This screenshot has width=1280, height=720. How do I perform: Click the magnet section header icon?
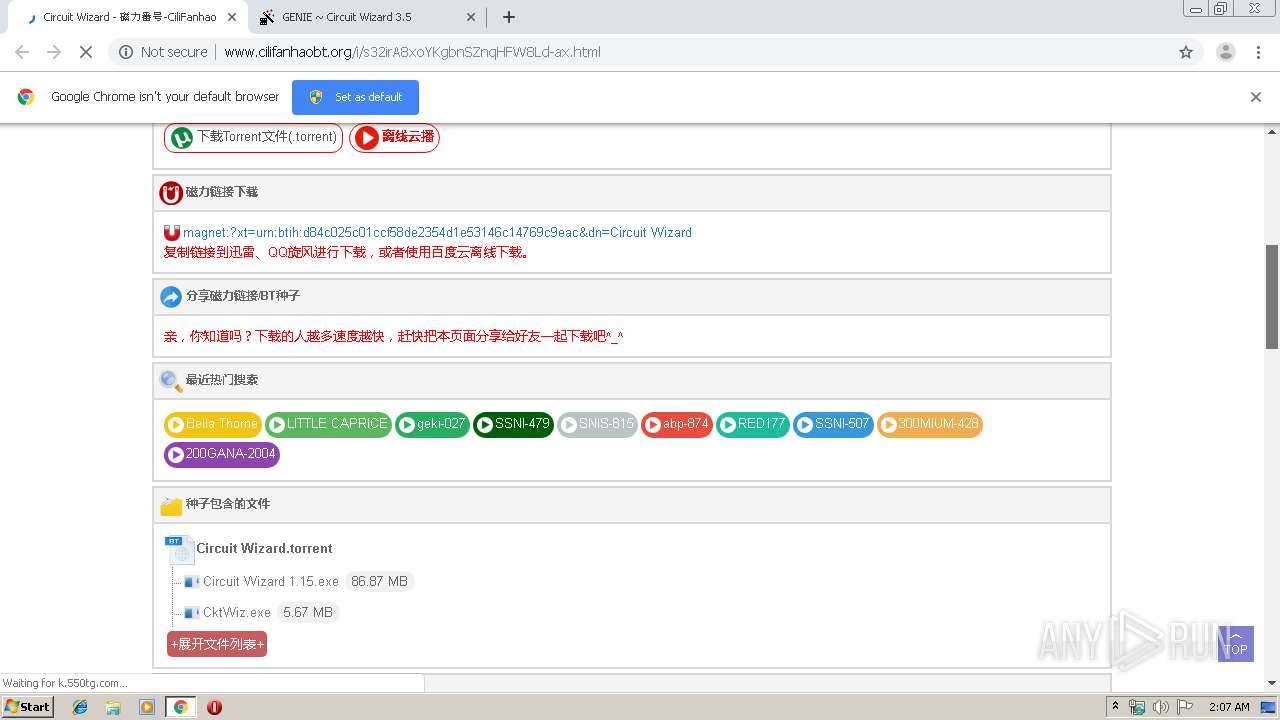pos(171,192)
